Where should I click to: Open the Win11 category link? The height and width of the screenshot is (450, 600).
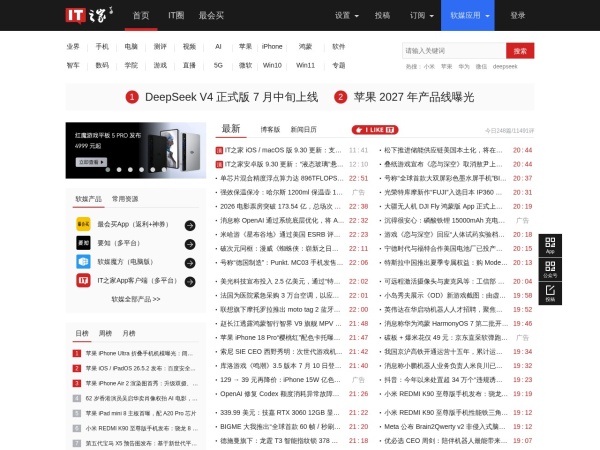tap(305, 65)
